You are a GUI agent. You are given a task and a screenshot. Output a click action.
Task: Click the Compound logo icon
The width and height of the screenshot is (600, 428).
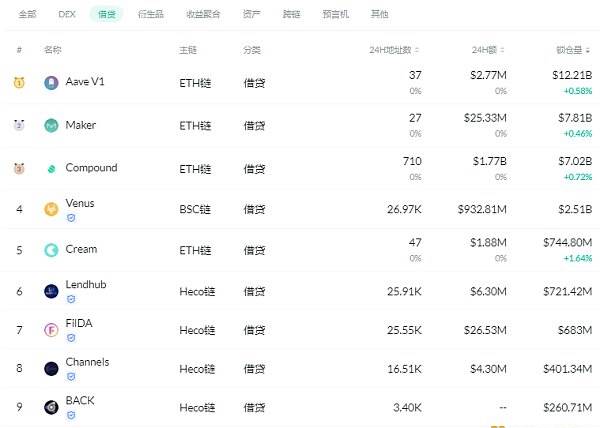click(51, 169)
